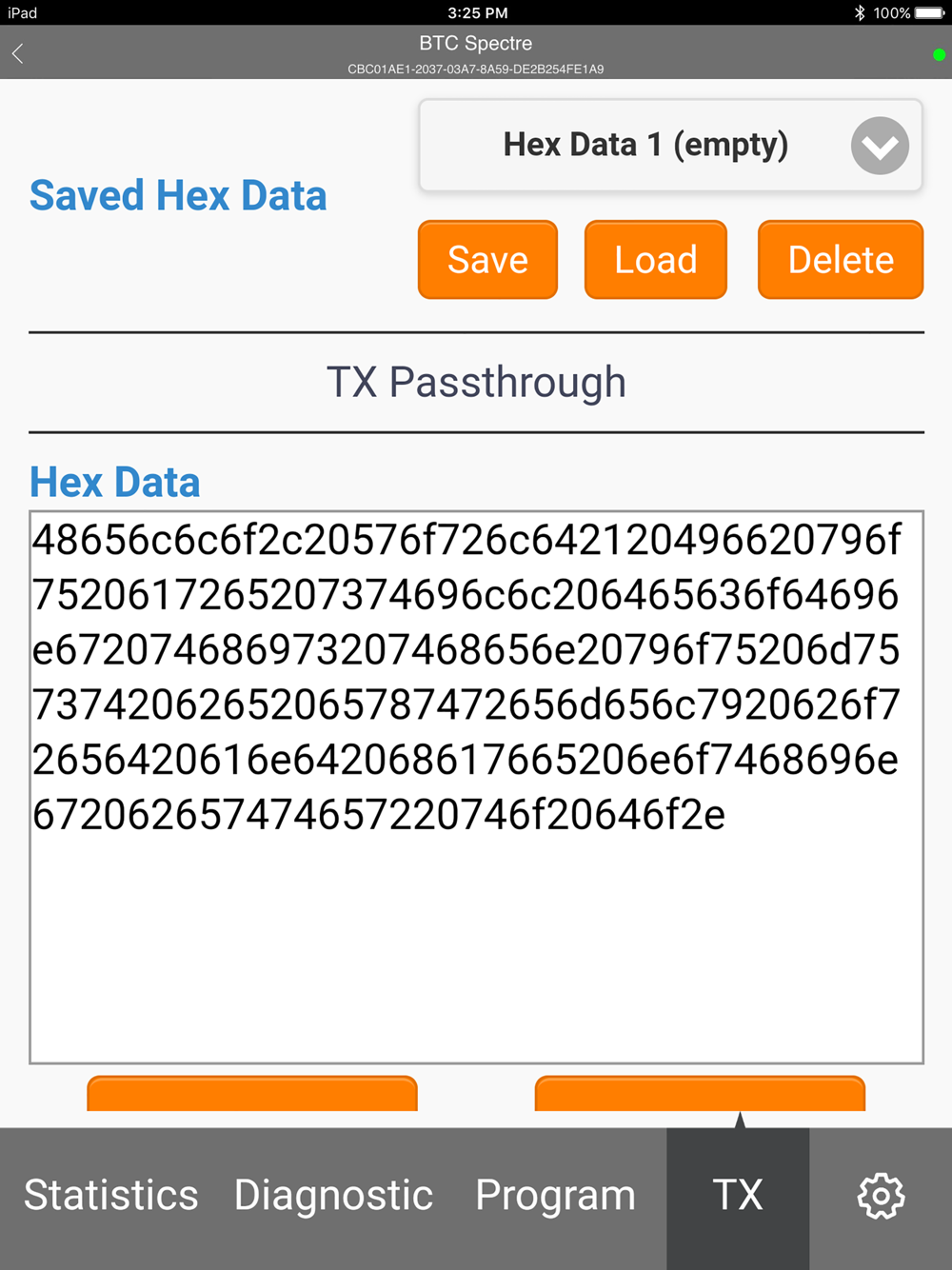
Task: Tap the back arrow icon
Action: 17,53
